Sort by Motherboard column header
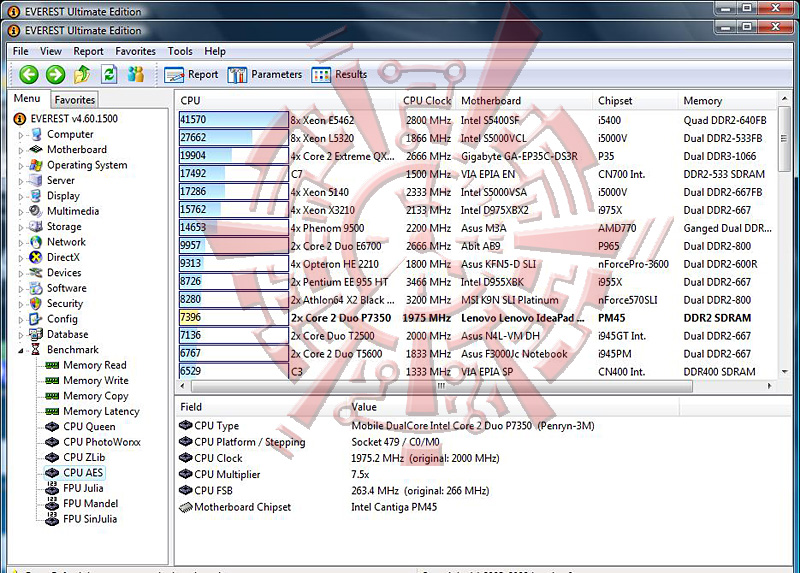800x573 pixels. coord(524,101)
